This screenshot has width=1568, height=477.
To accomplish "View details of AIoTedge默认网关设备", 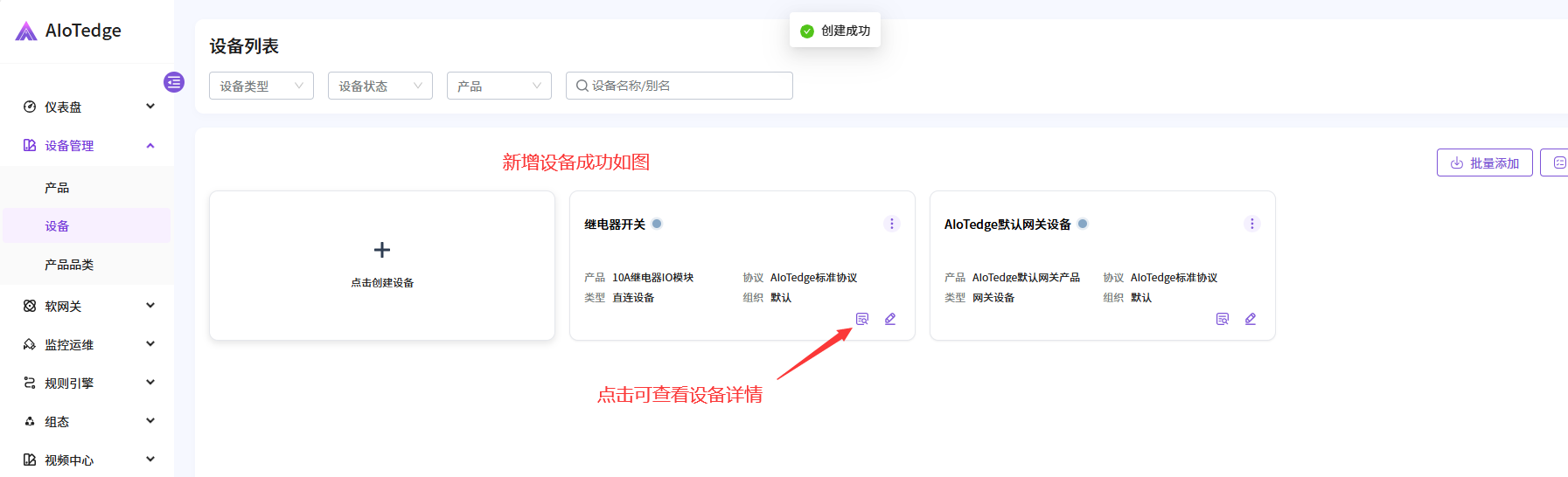I will [x=1222, y=319].
